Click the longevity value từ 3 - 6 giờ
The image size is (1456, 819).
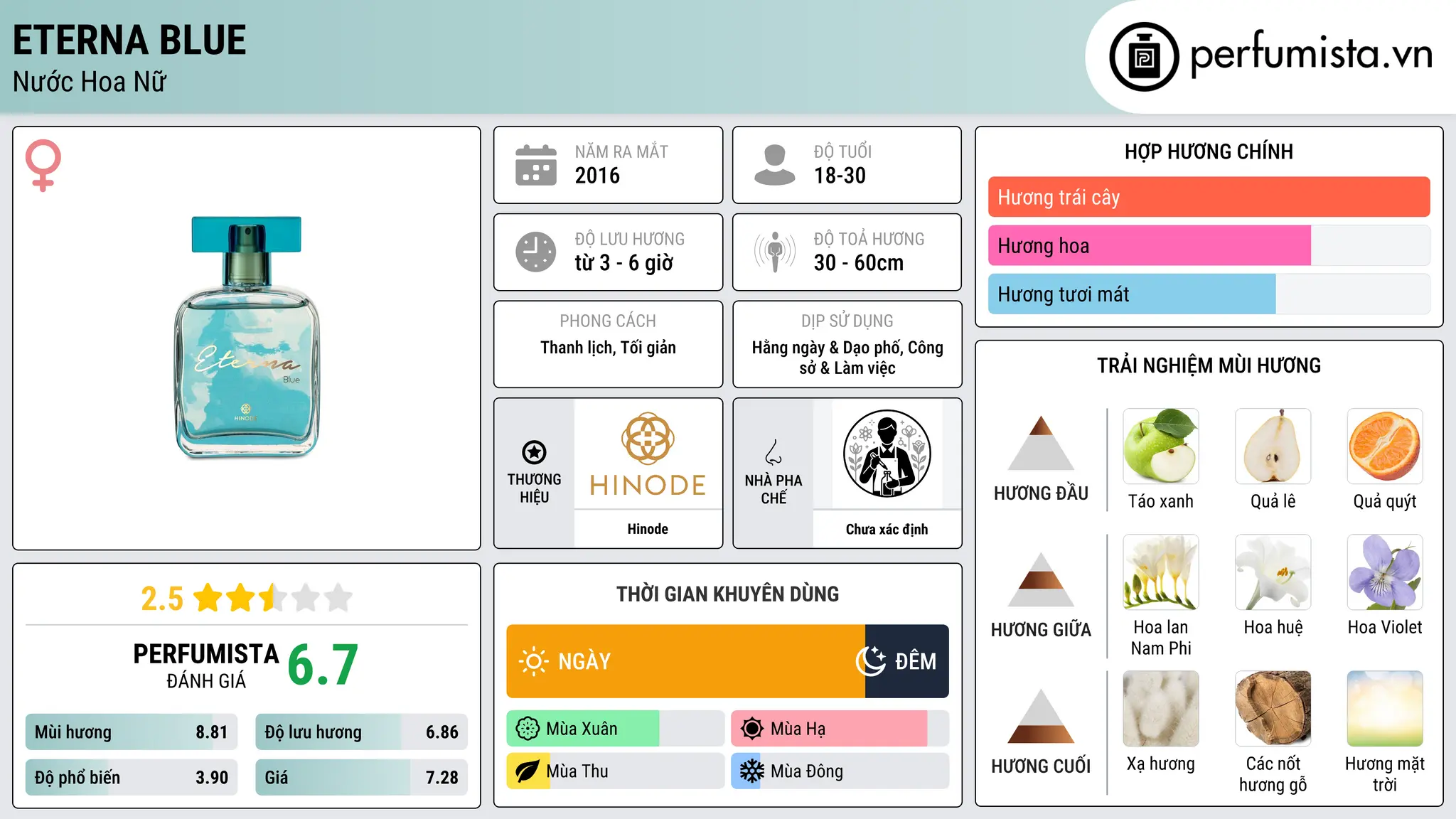[624, 263]
